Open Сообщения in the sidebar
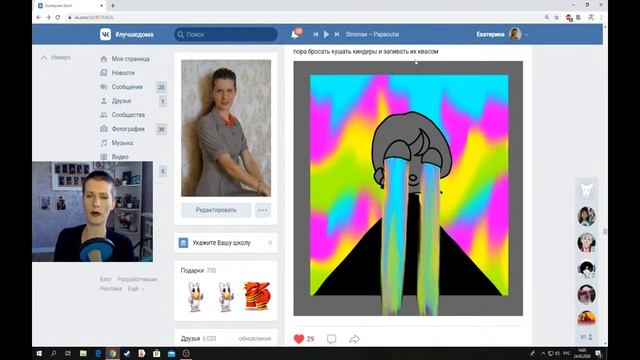Screen dimensions: 640x360 [127, 87]
